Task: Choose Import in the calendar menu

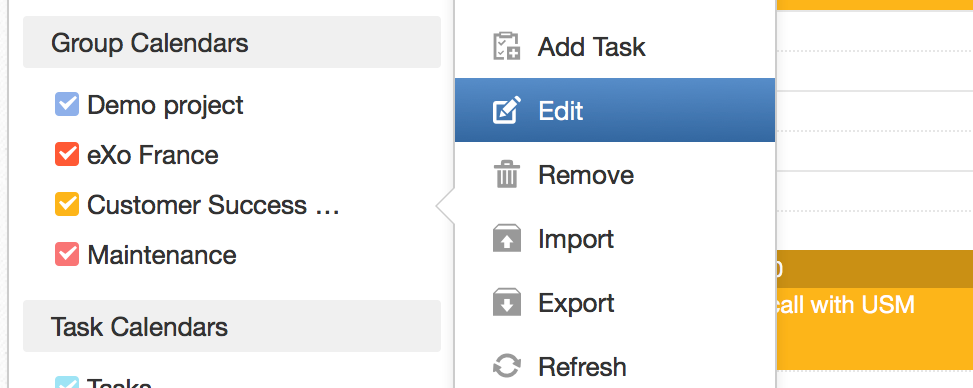Action: [614, 238]
